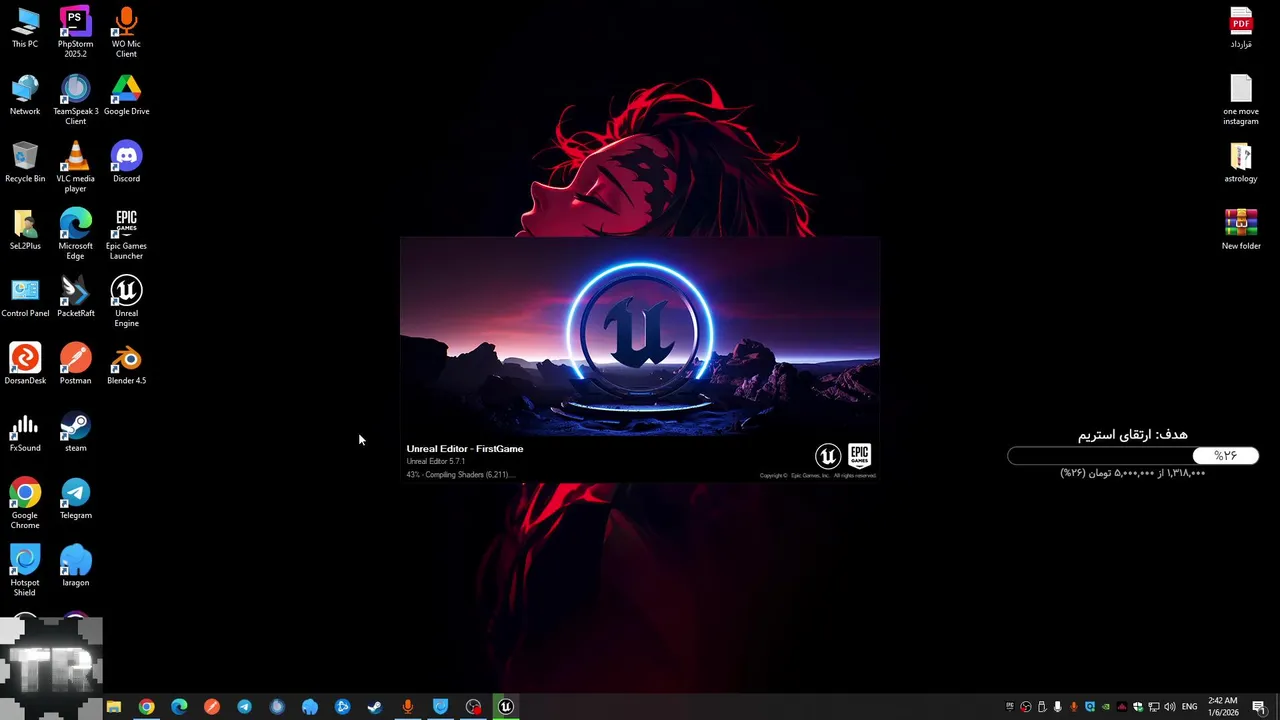Open the volume control in the tray
Screen dimensions: 1280x720
pyautogui.click(x=1170, y=707)
